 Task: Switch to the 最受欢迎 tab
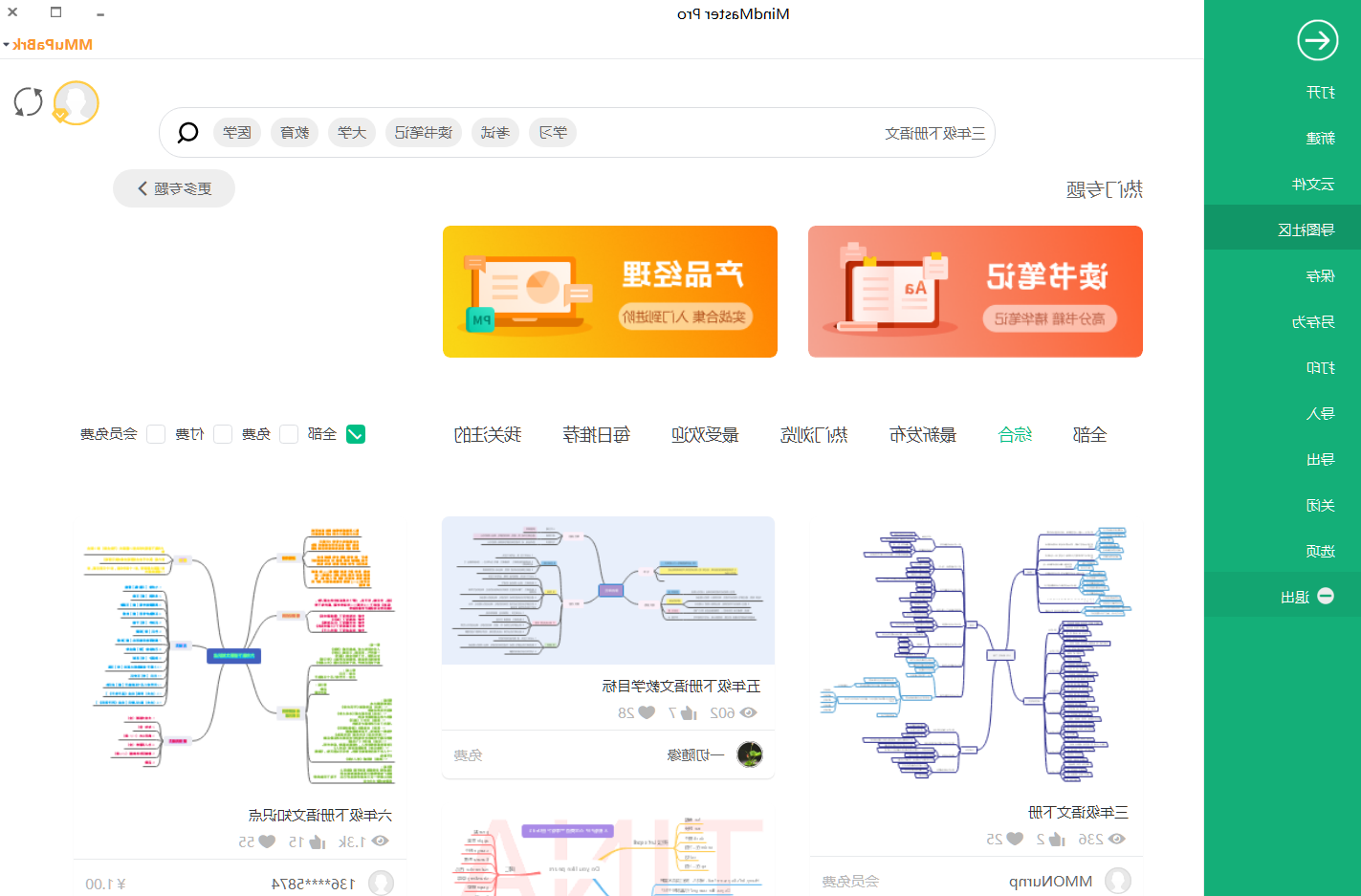(x=705, y=435)
